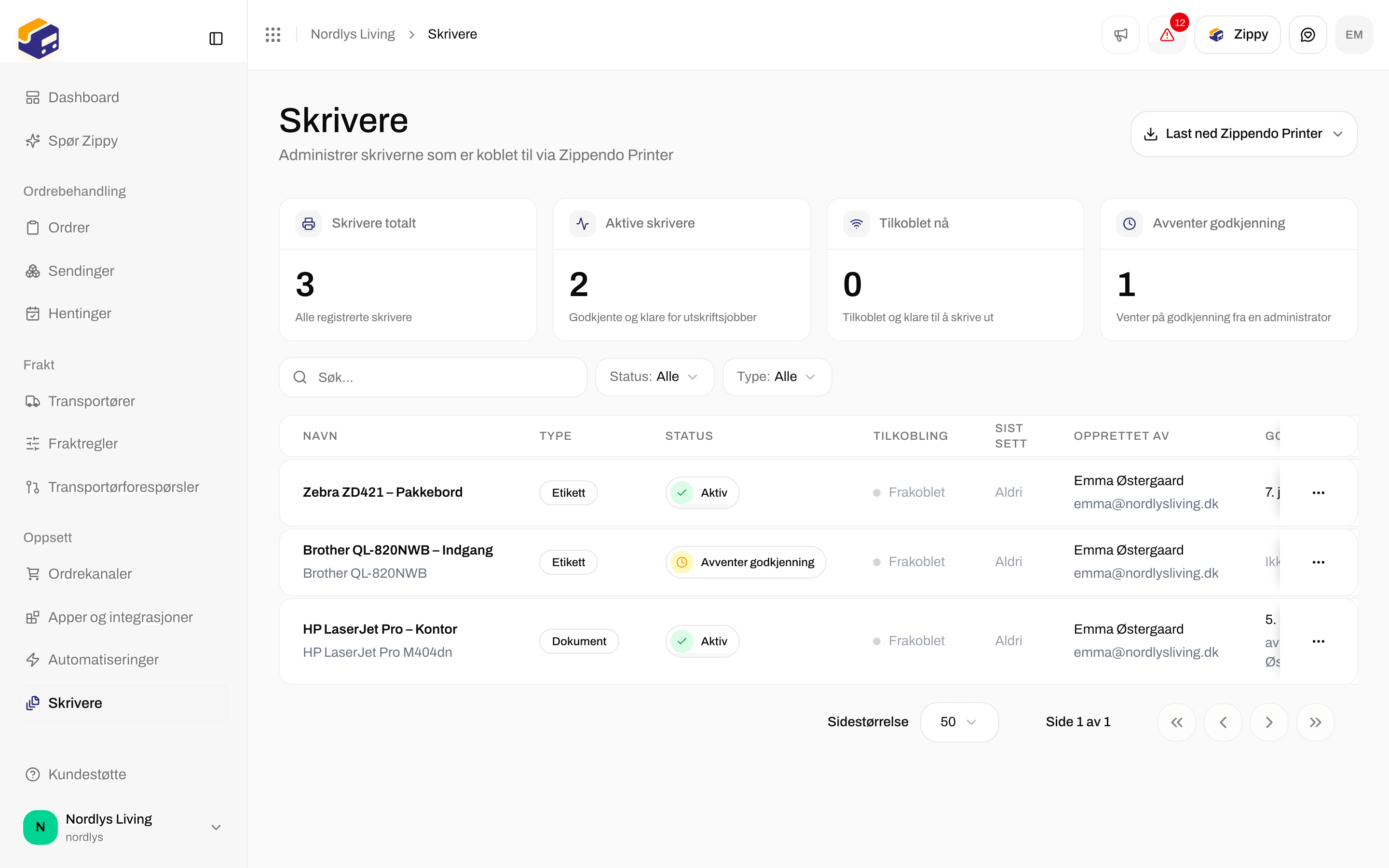The image size is (1389, 868).
Task: View the alerts warning icon with badge
Action: (x=1167, y=34)
